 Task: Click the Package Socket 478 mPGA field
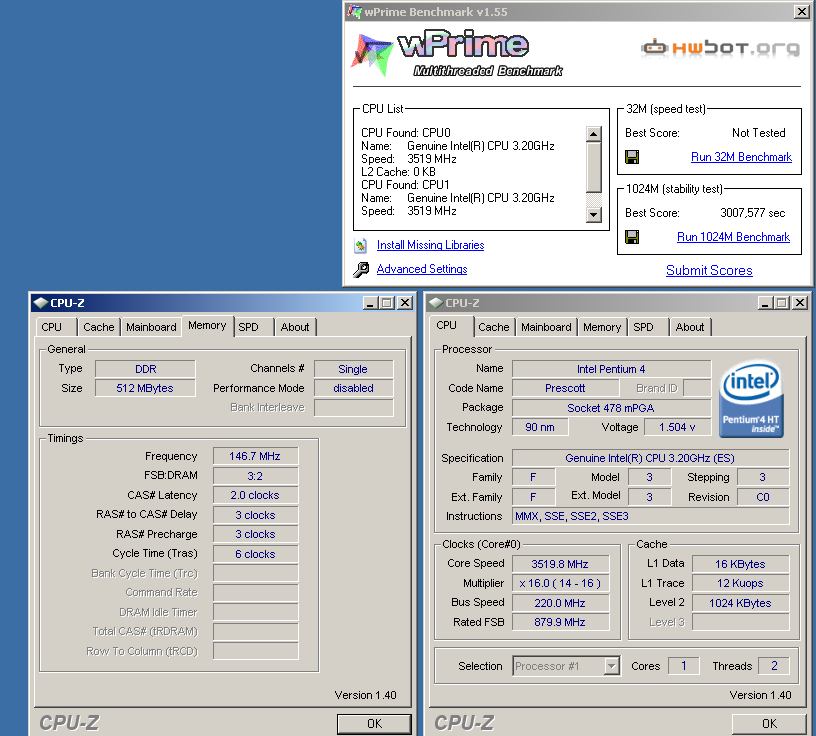click(611, 408)
